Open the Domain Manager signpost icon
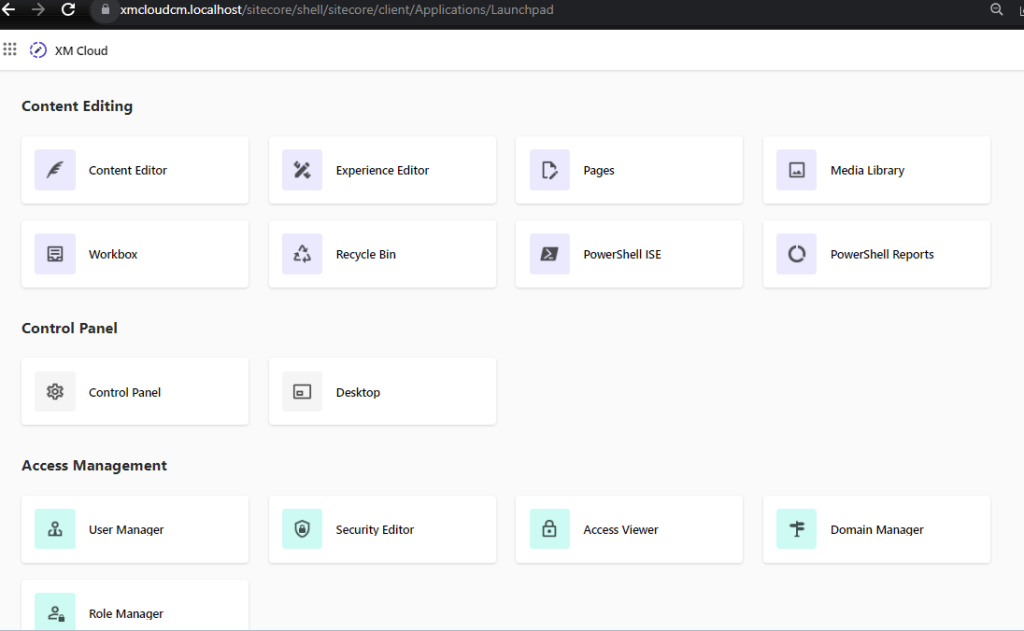 [796, 530]
